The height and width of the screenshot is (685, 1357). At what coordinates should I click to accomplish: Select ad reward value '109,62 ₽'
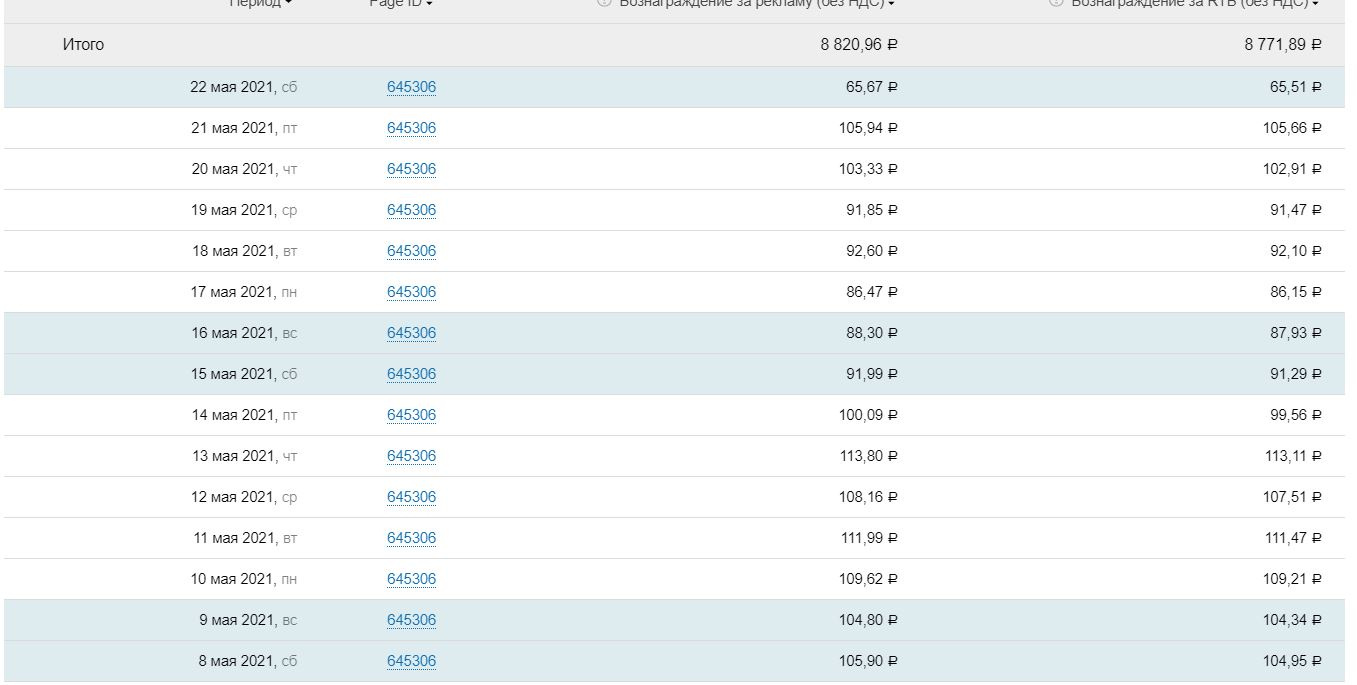[868, 579]
